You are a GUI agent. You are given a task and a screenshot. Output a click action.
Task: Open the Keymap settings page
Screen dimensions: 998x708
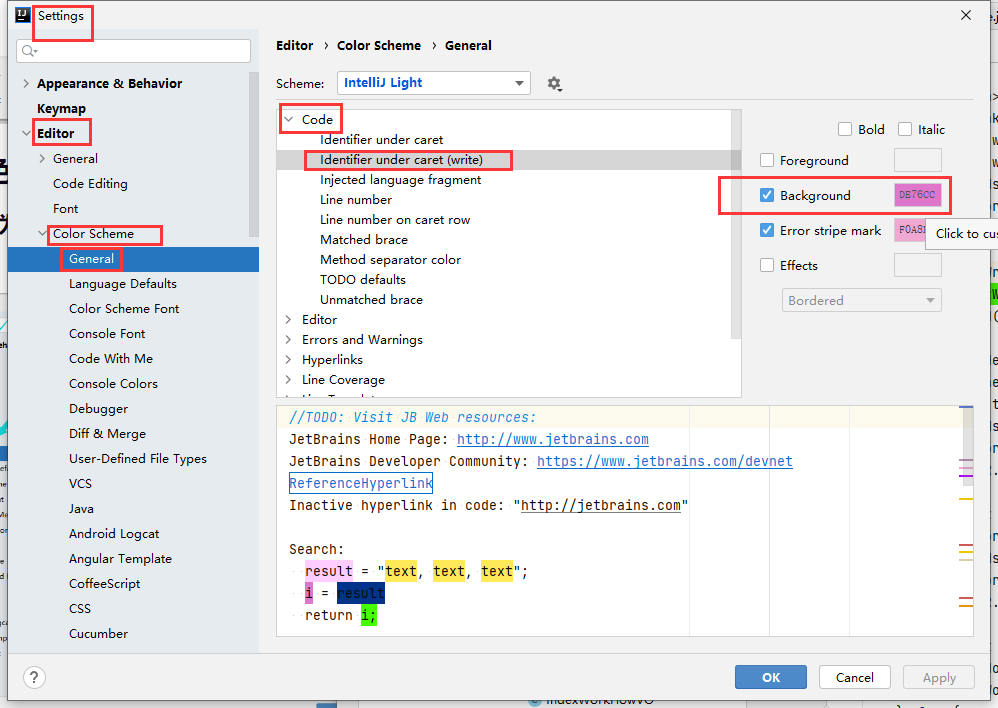click(x=61, y=109)
